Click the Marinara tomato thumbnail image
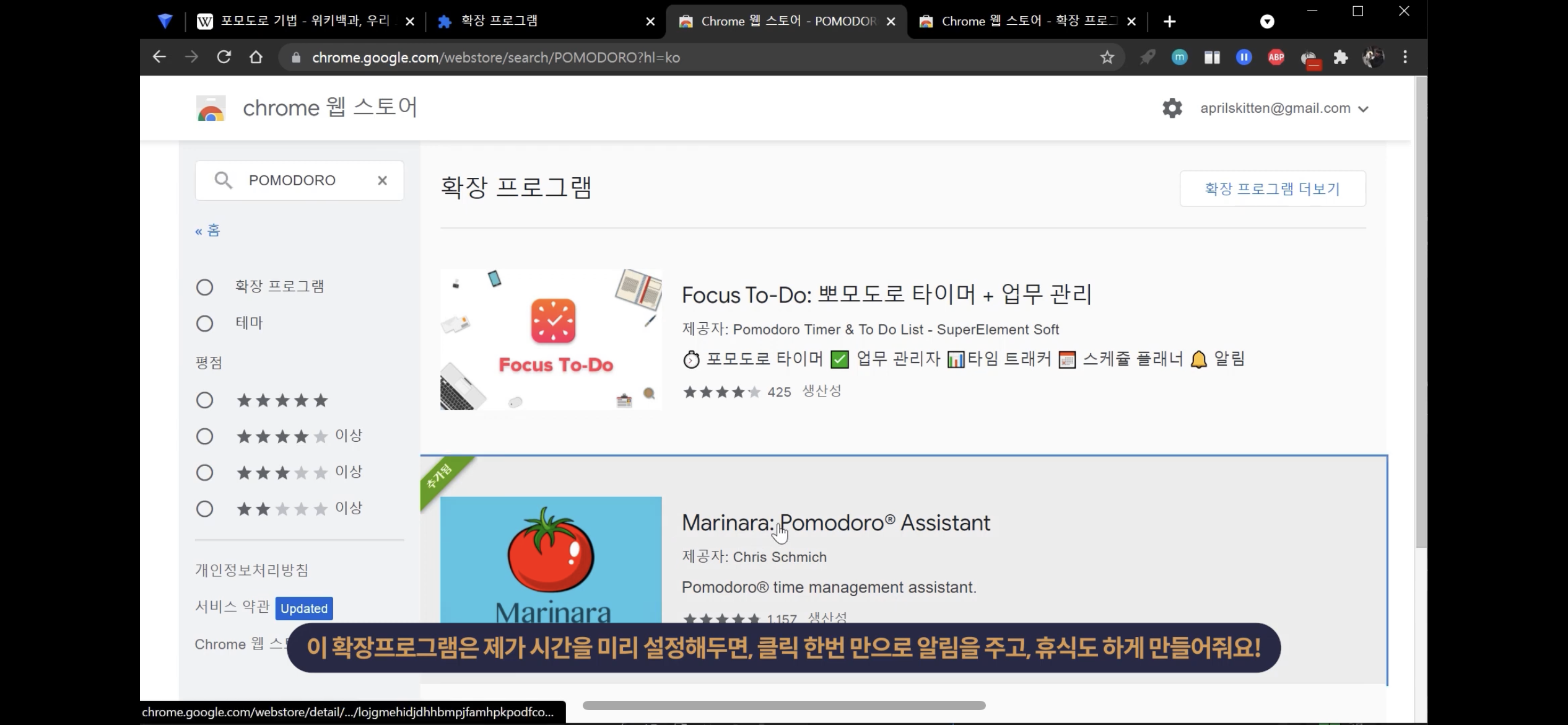The width and height of the screenshot is (1568, 725). [551, 560]
